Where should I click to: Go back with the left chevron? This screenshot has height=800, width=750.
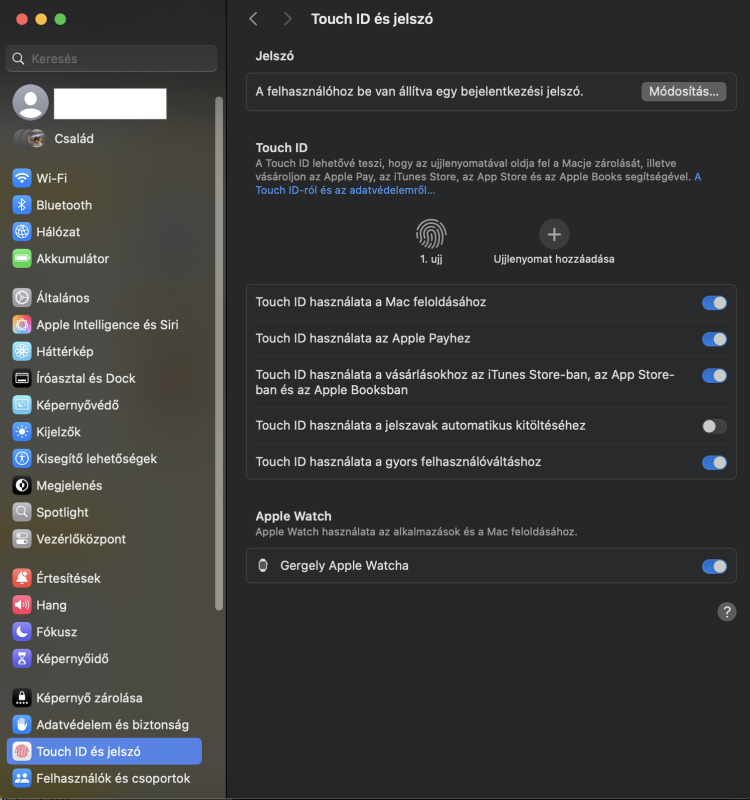click(x=254, y=19)
